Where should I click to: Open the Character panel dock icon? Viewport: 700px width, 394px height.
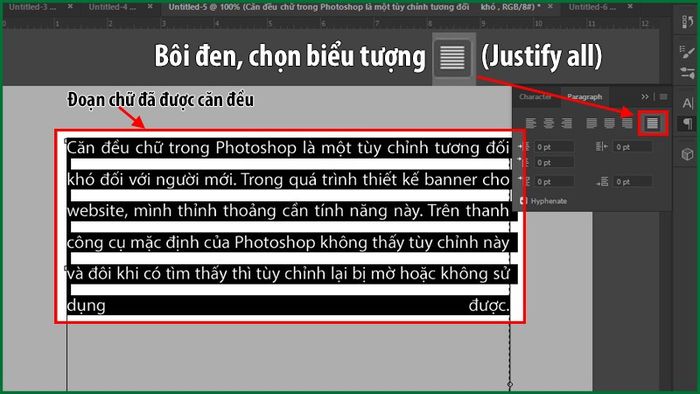click(x=688, y=103)
